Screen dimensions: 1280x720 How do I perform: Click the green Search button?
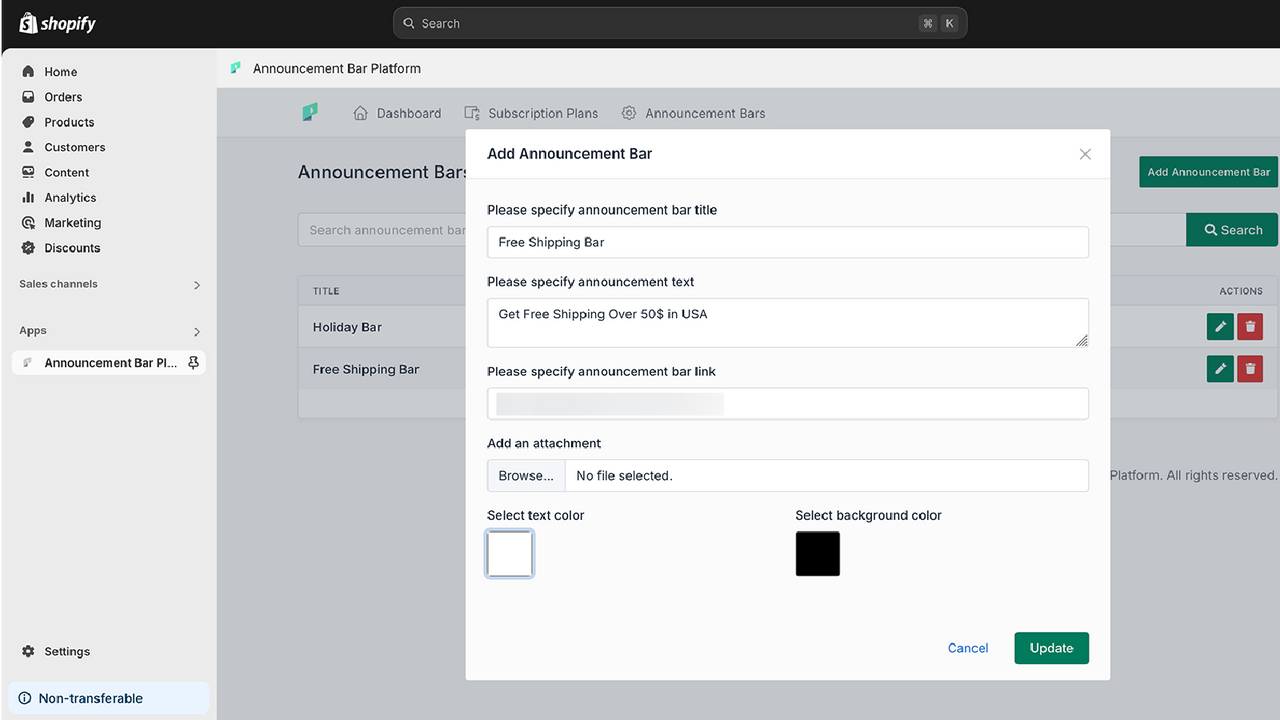(x=1232, y=230)
